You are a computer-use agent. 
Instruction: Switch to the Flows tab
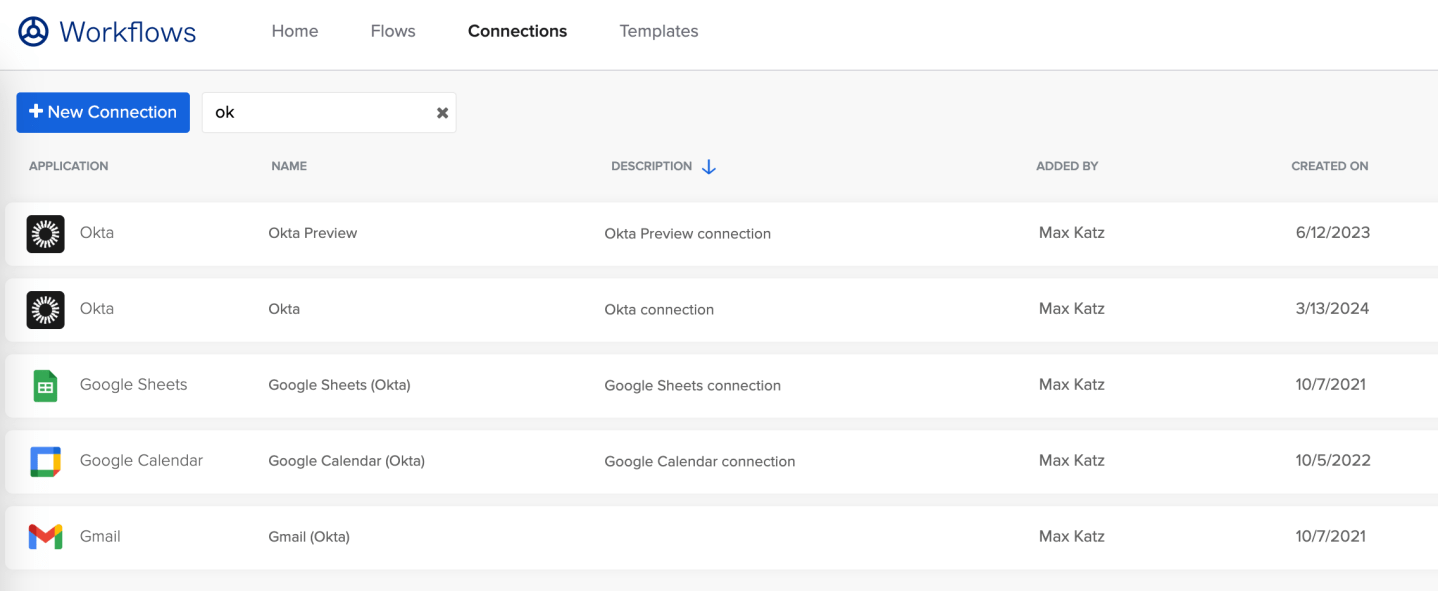[x=392, y=31]
